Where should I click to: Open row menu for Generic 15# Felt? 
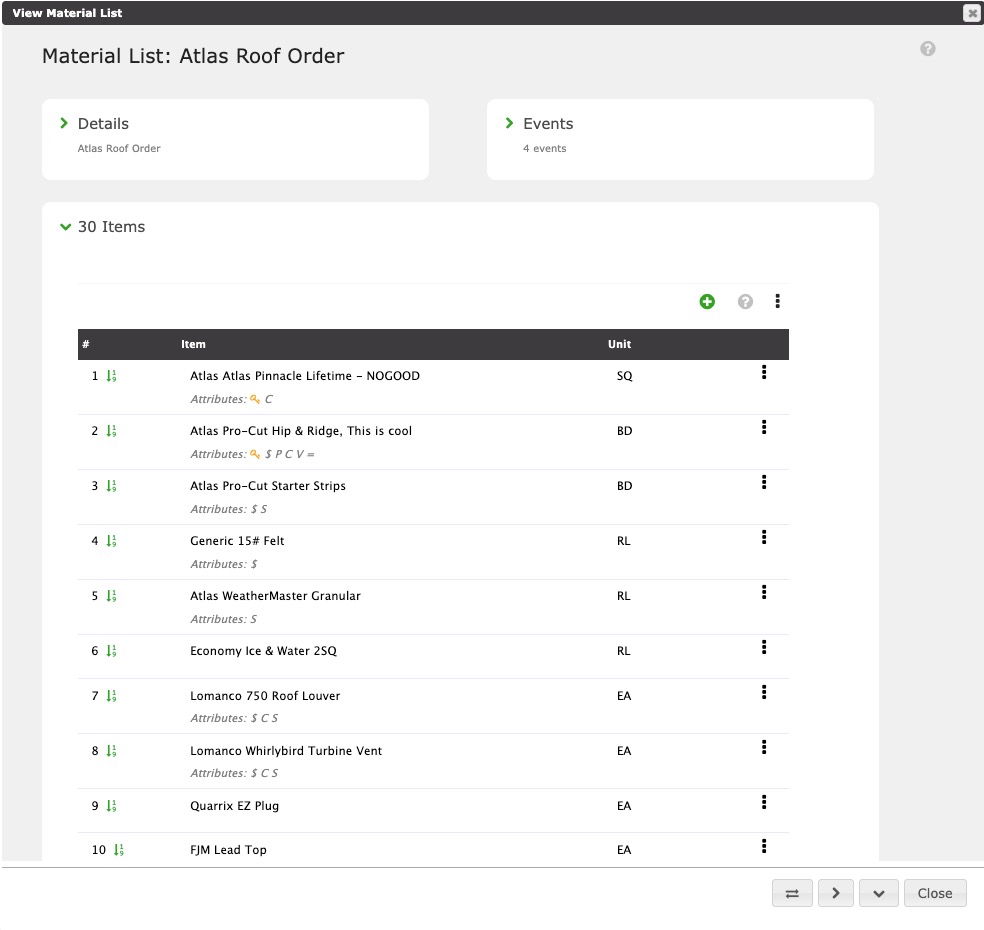point(763,537)
